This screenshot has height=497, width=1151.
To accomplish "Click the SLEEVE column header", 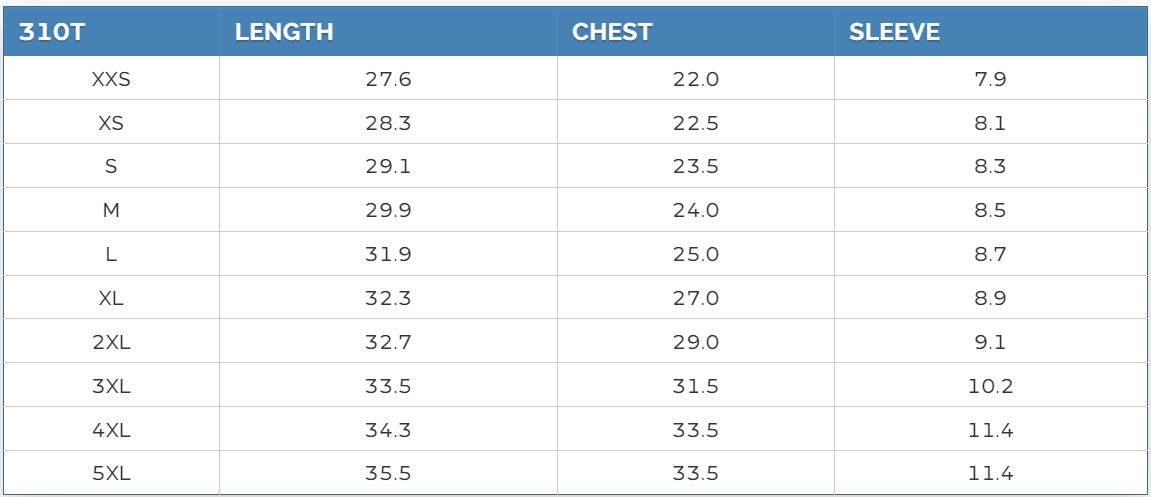I will click(x=894, y=32).
